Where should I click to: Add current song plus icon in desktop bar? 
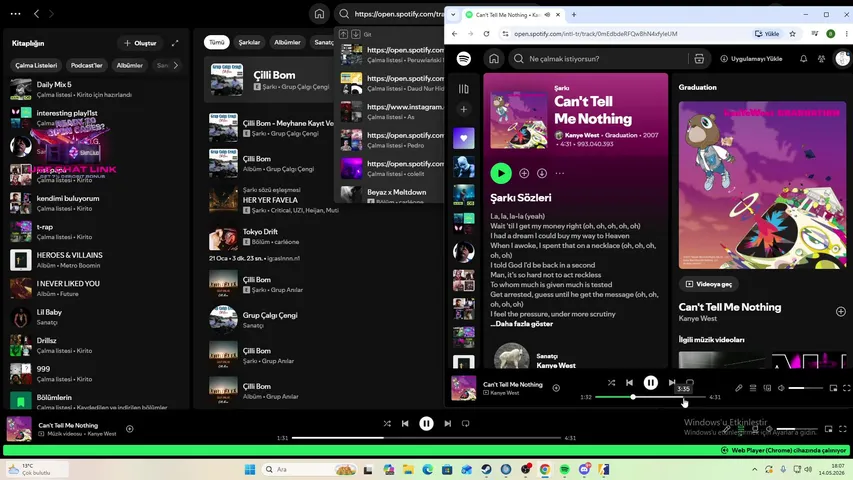[129, 429]
